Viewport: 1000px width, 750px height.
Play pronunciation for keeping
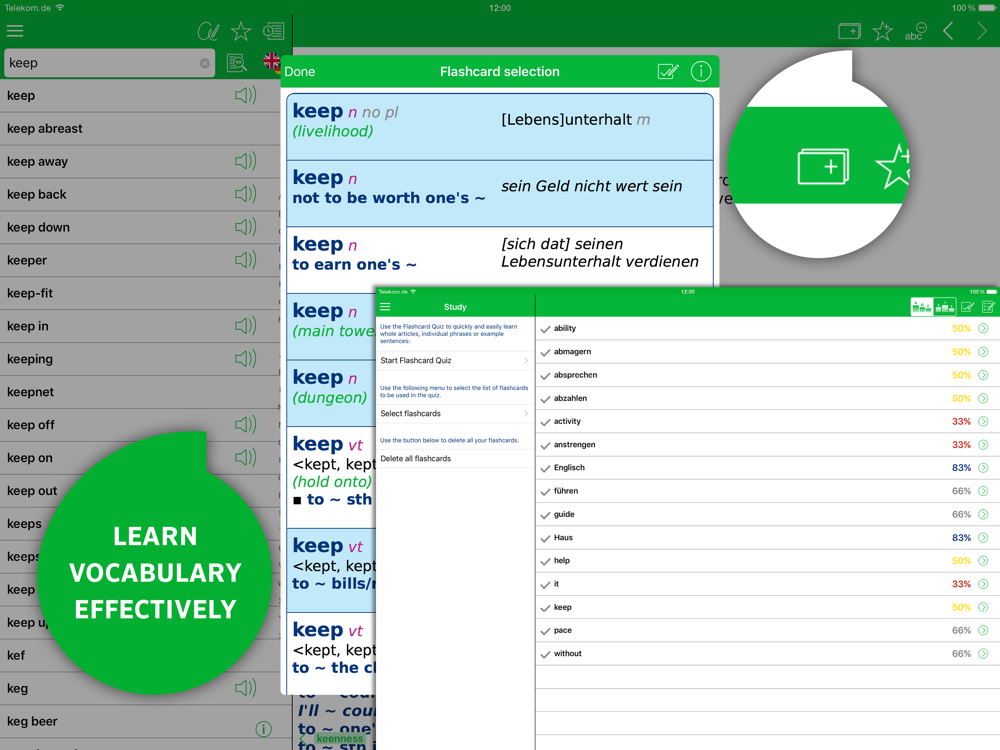(246, 358)
